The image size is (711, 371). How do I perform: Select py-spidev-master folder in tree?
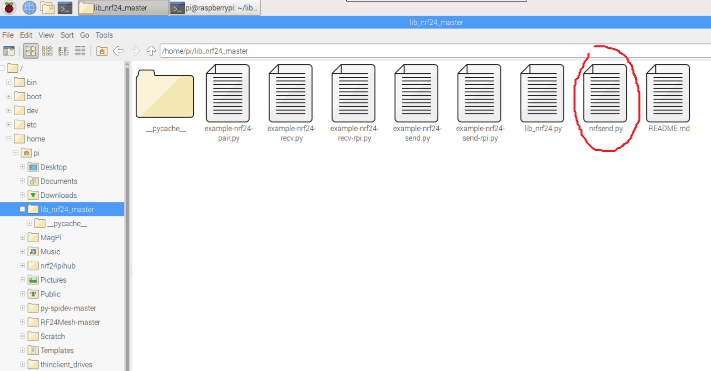[x=62, y=308]
